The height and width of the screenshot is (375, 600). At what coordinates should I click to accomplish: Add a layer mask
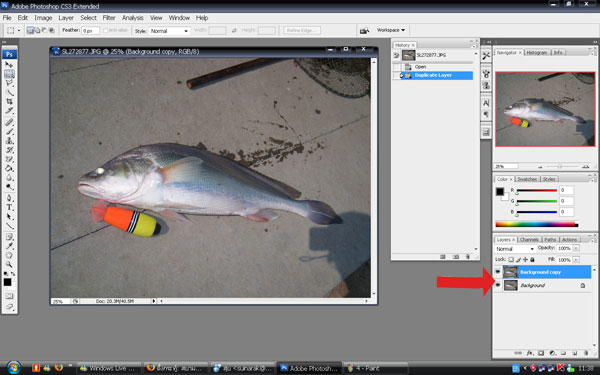tap(541, 353)
